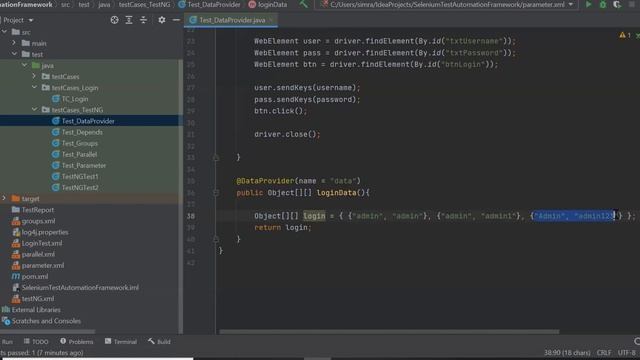Open Test_Parallel class

point(79,154)
